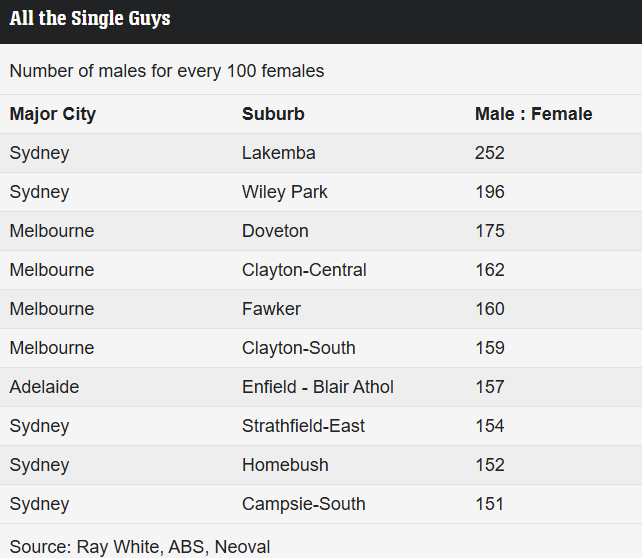Select the Doveton suburb cell
642x558 pixels.
(x=275, y=231)
